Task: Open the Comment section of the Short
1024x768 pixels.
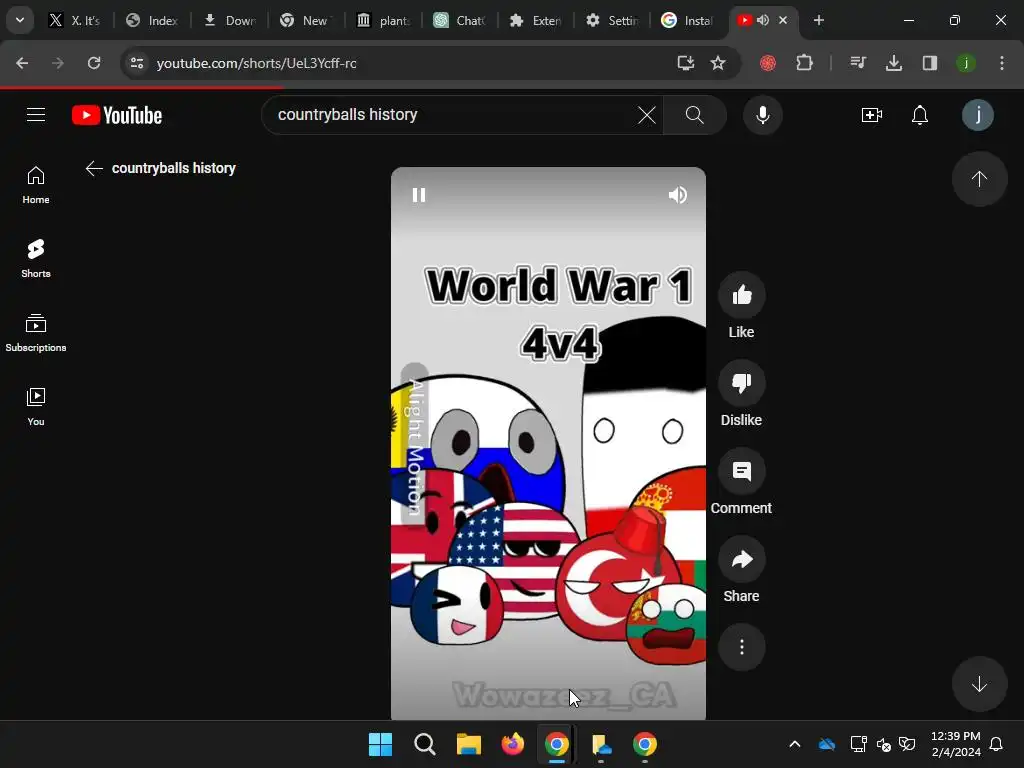Action: (741, 472)
